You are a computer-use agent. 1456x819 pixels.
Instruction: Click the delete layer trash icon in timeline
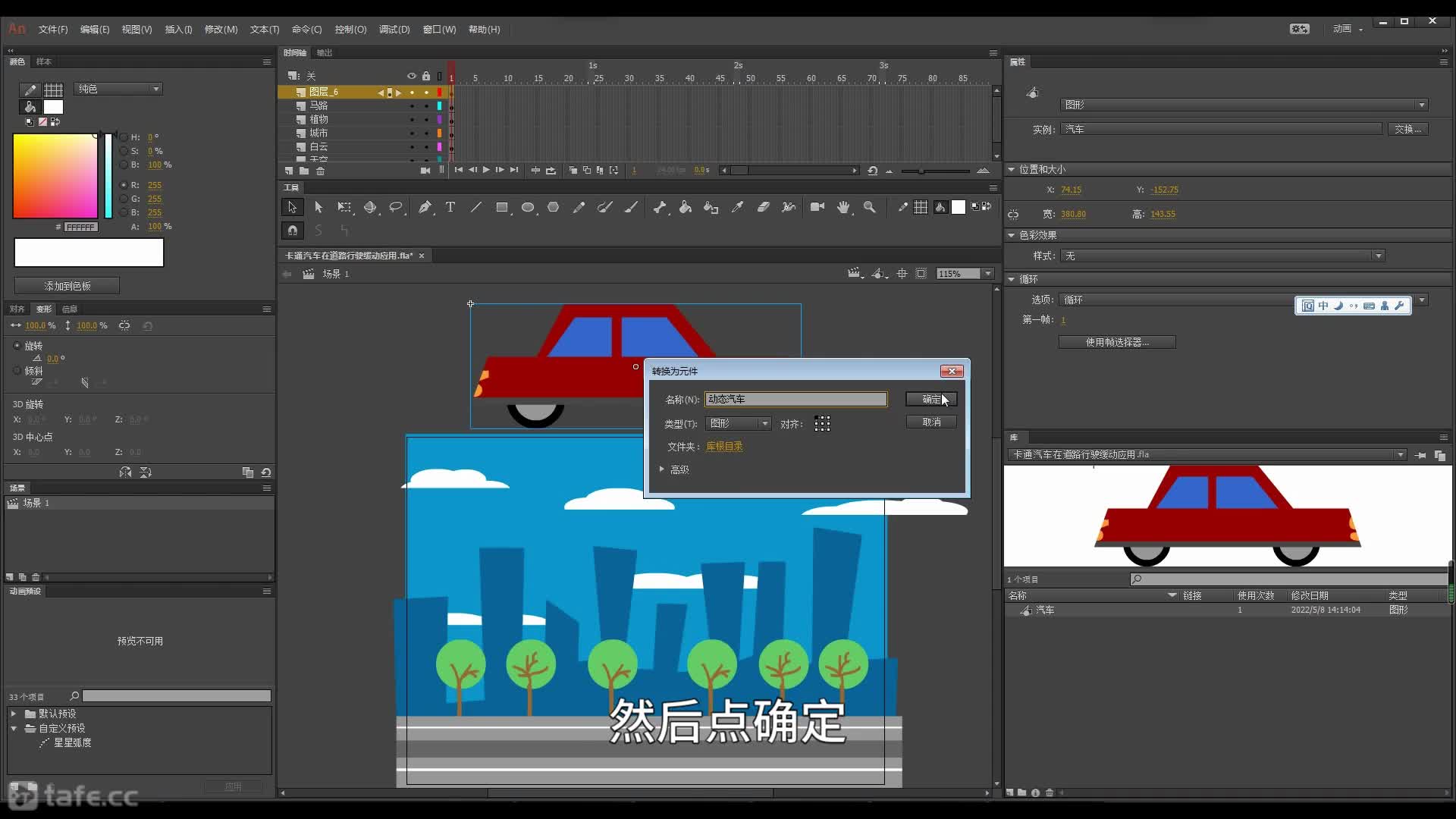pyautogui.click(x=320, y=171)
